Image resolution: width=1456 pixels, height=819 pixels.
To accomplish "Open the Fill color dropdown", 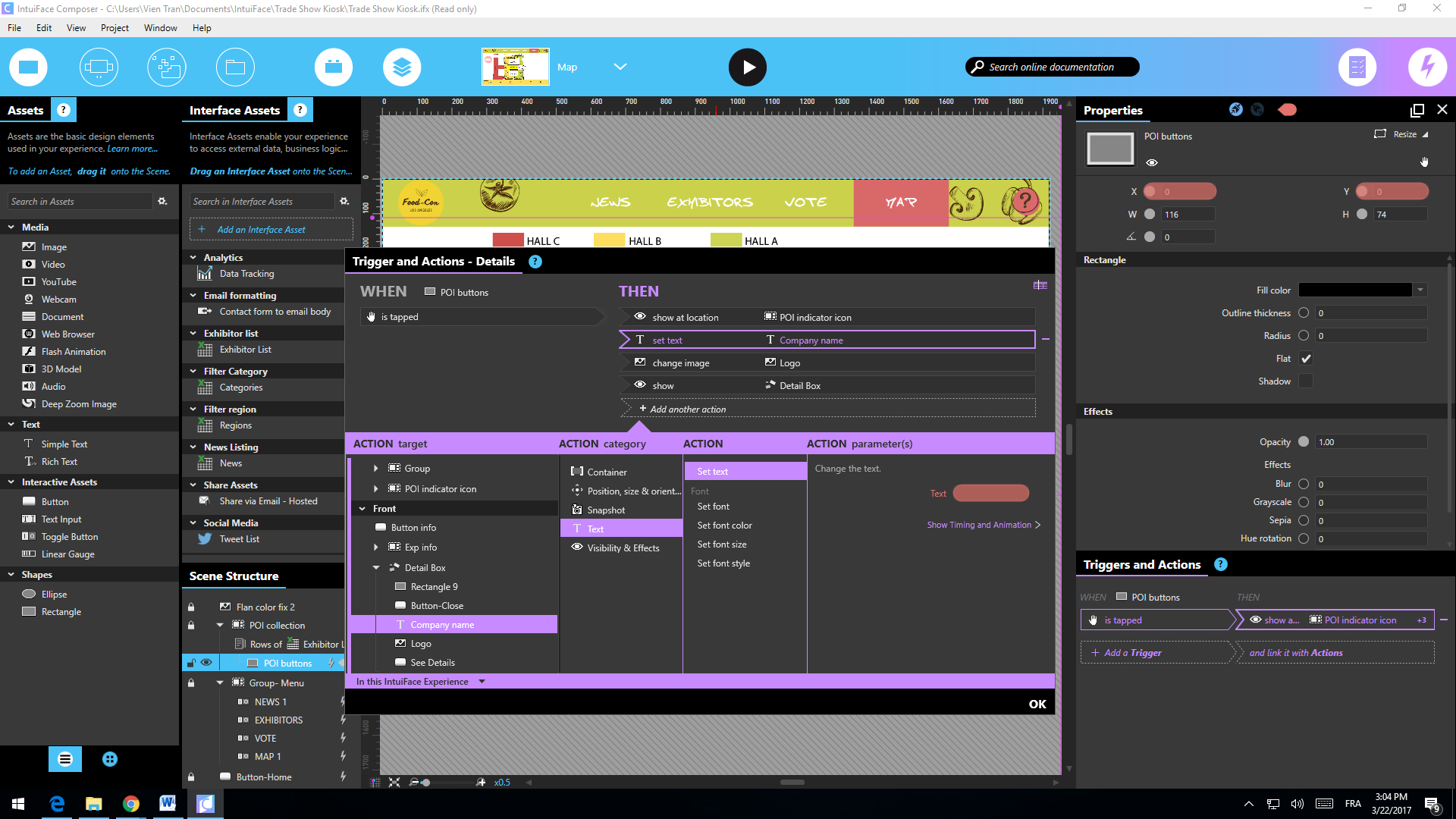I will click(1420, 290).
